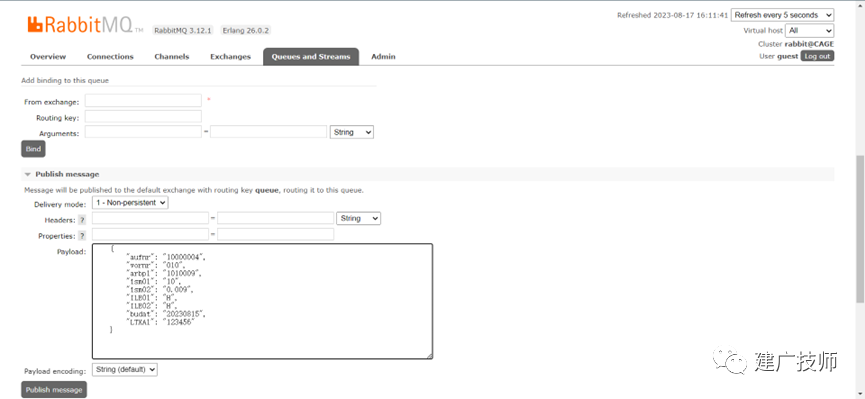Click the payload line "aufnr": "10000004"
The image size is (865, 399).
tap(167, 257)
